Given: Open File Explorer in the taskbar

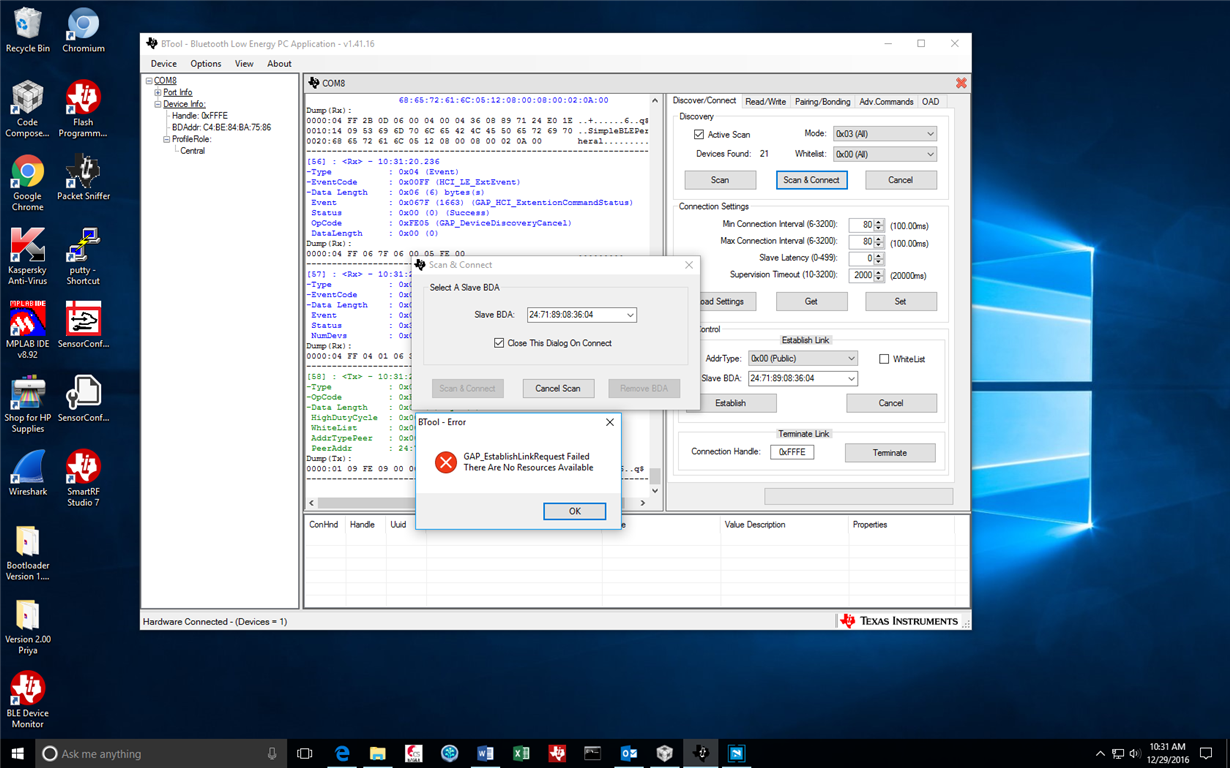Looking at the screenshot, I should [x=377, y=753].
